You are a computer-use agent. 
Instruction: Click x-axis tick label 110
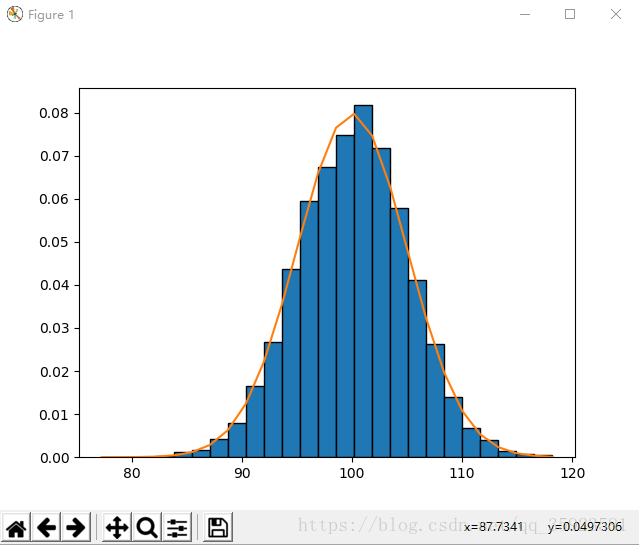(x=462, y=473)
